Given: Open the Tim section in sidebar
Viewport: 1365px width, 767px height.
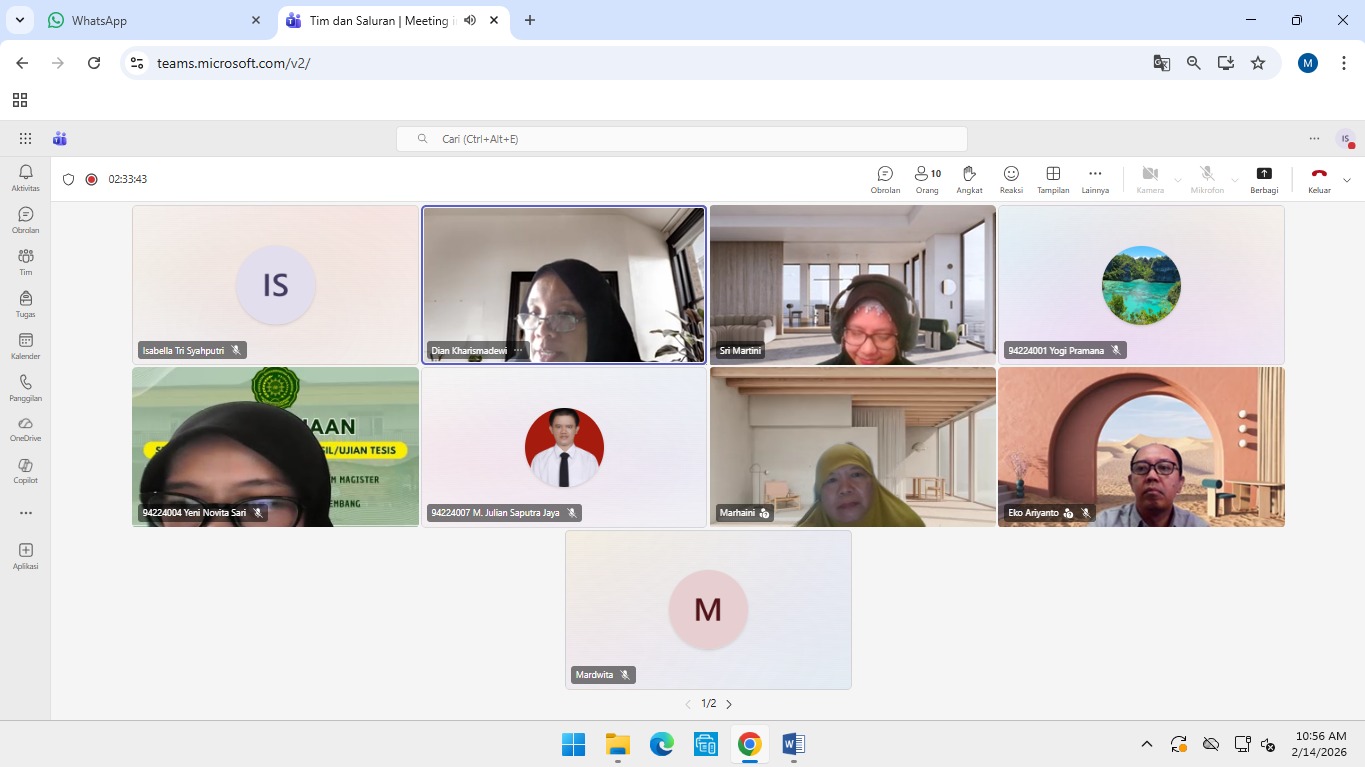Looking at the screenshot, I should click(26, 262).
